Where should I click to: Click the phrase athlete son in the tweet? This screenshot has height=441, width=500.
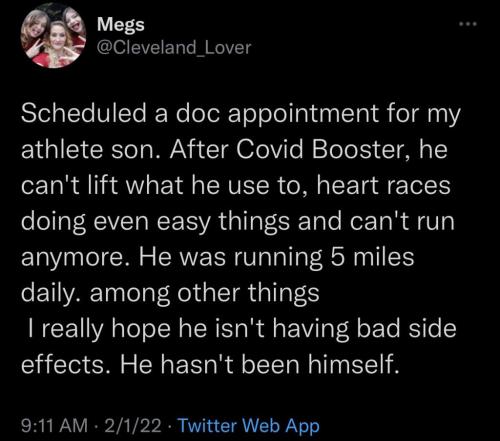[x=90, y=149]
